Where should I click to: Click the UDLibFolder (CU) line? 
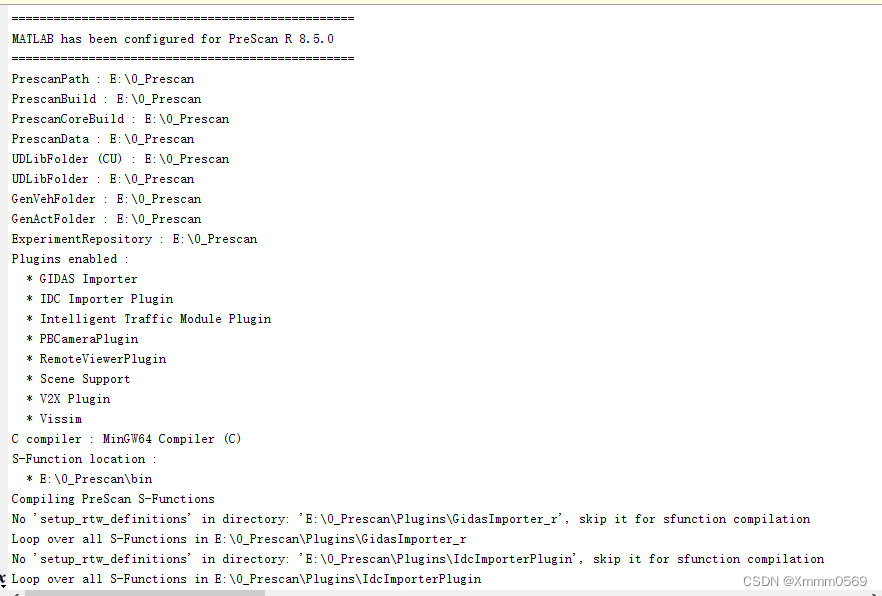coord(120,159)
